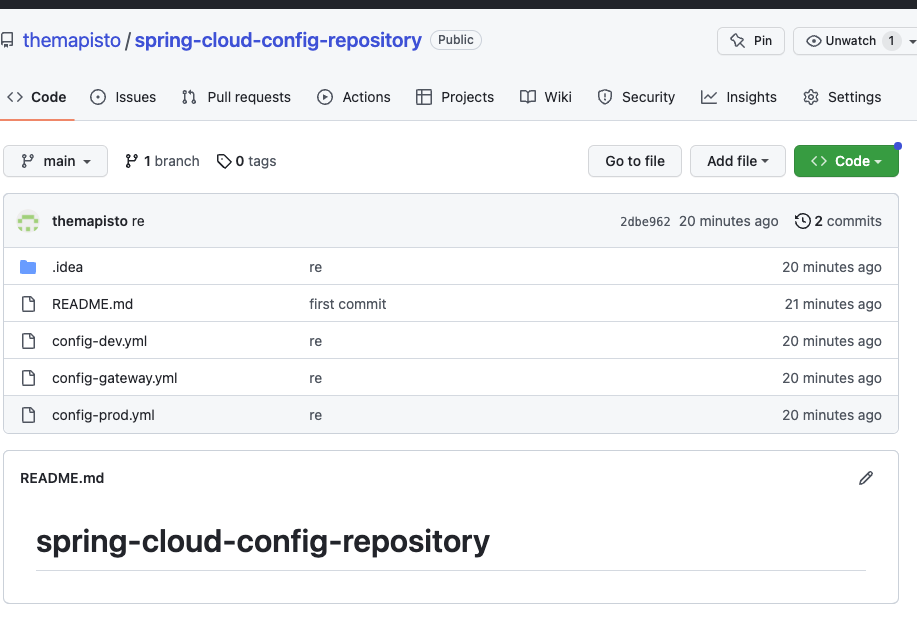The image size is (917, 621).
Task: Edit README with the pencil icon
Action: click(866, 478)
